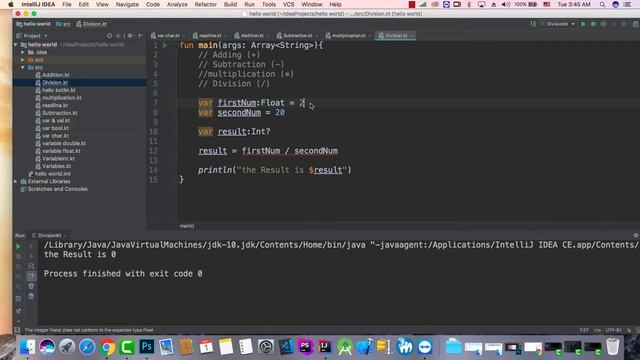Open the File menu
Image resolution: width=640 pixels, height=360 pixels.
click(x=67, y=4)
